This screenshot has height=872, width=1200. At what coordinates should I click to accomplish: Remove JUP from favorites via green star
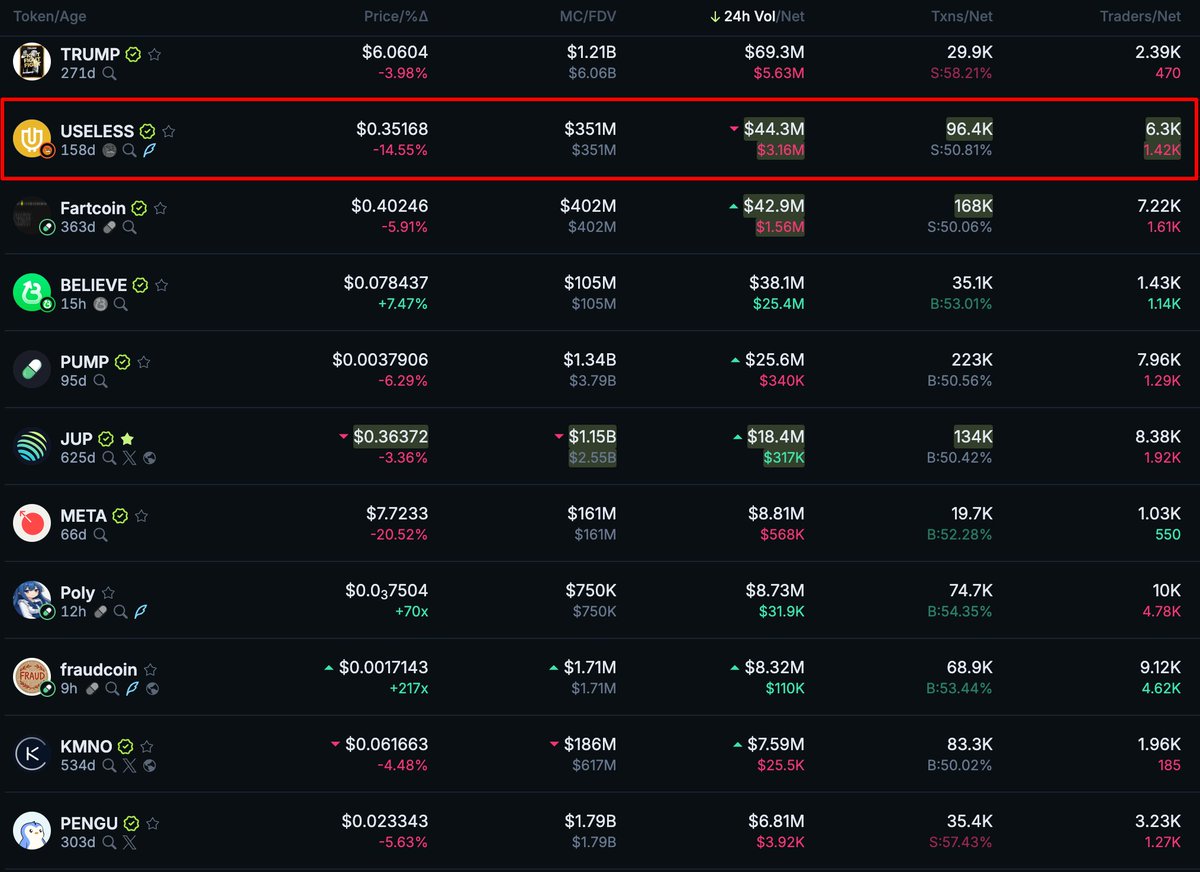tap(127, 439)
